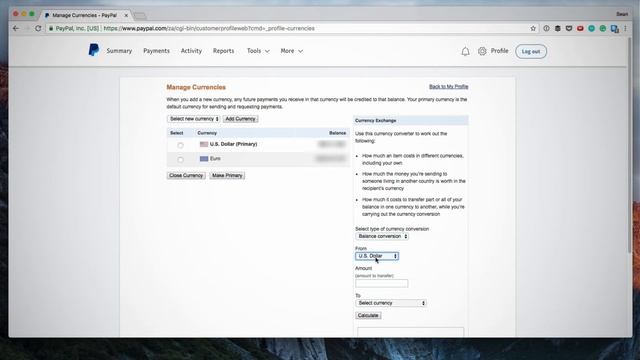Screen dimensions: 640x360
Task: Click the secure padlock icon in address bar
Action: point(51,29)
